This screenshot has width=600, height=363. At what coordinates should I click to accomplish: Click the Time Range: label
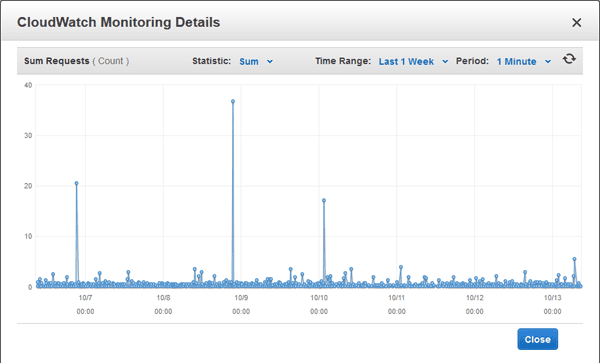[343, 61]
